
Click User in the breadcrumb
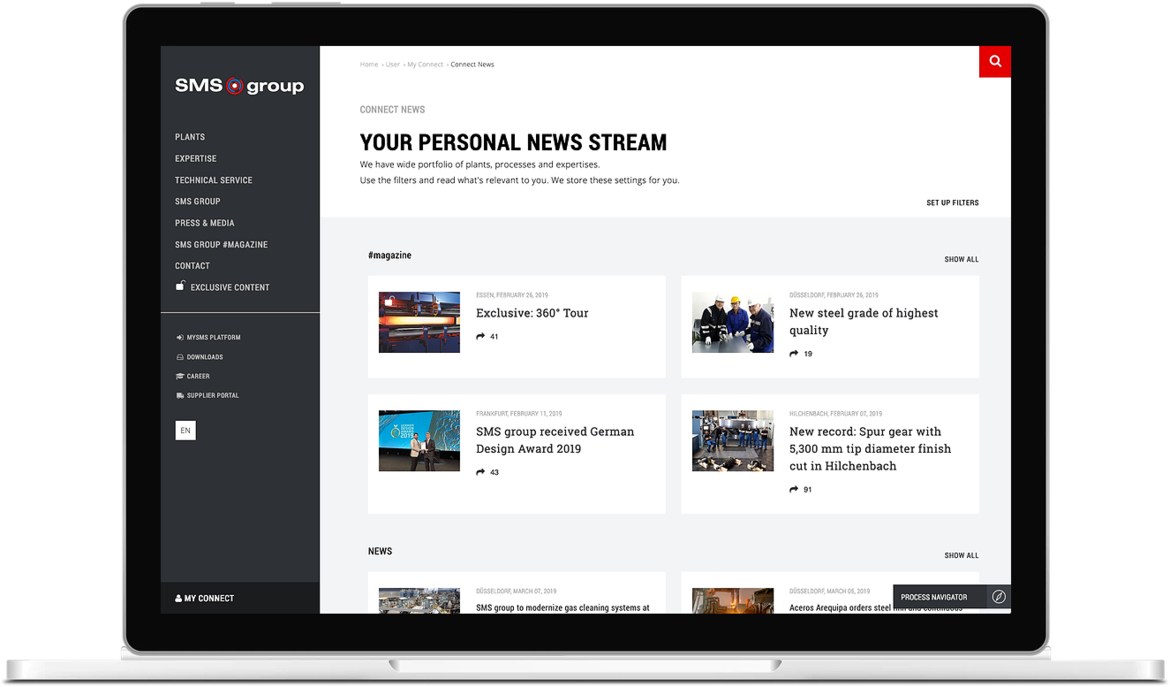click(x=392, y=64)
